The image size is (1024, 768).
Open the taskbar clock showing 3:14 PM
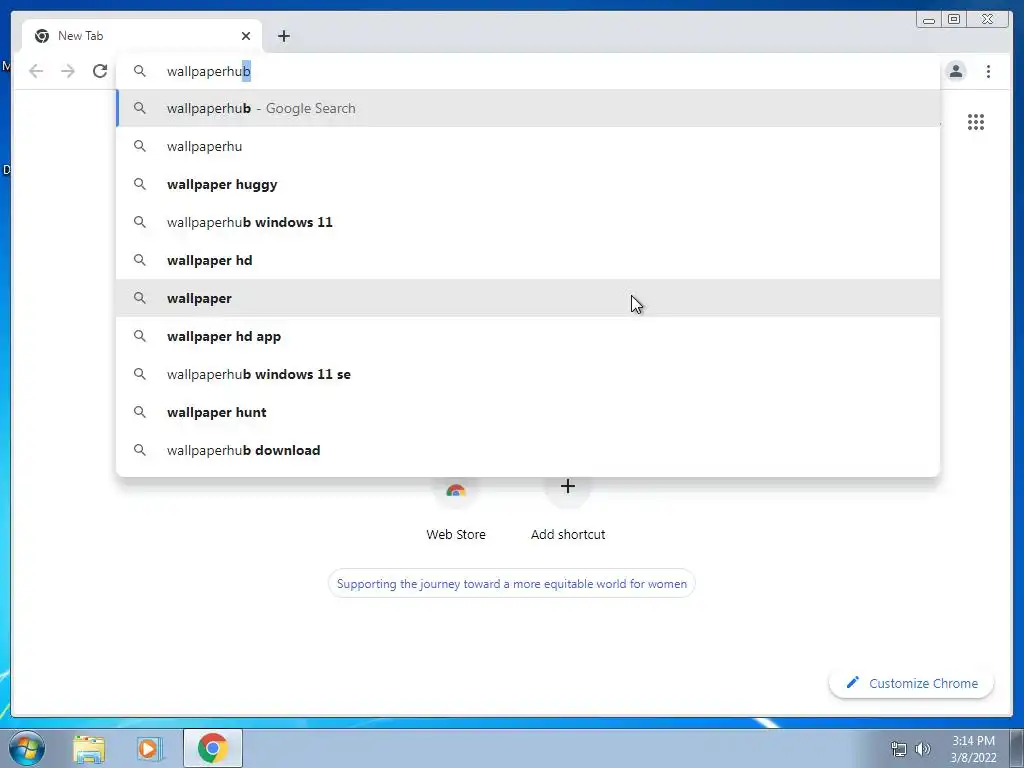click(973, 749)
